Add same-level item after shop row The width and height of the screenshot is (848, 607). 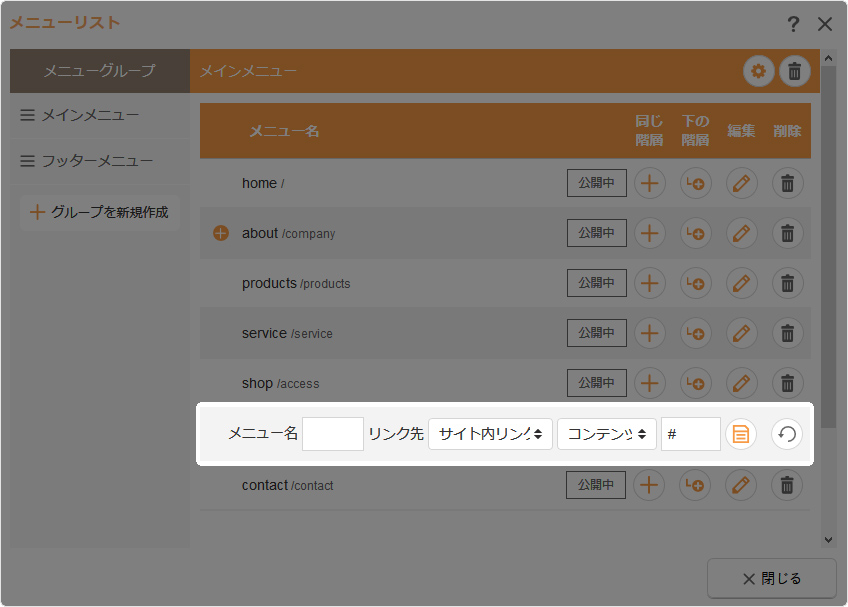click(x=650, y=383)
